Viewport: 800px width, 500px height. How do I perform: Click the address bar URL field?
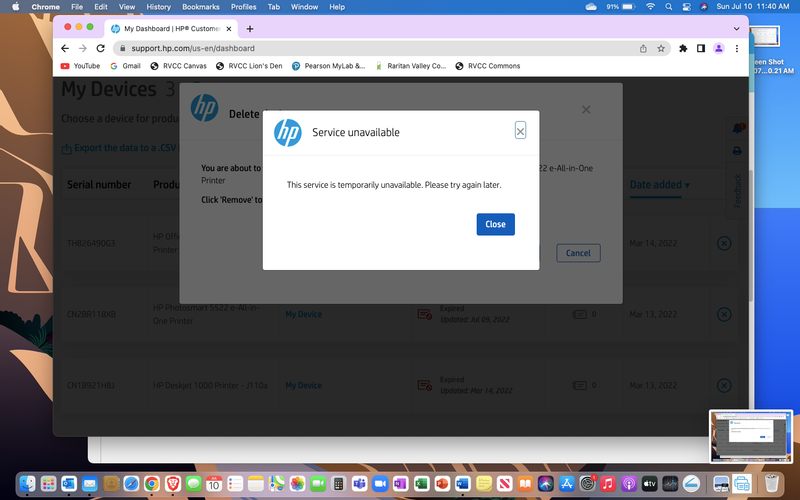point(378,48)
